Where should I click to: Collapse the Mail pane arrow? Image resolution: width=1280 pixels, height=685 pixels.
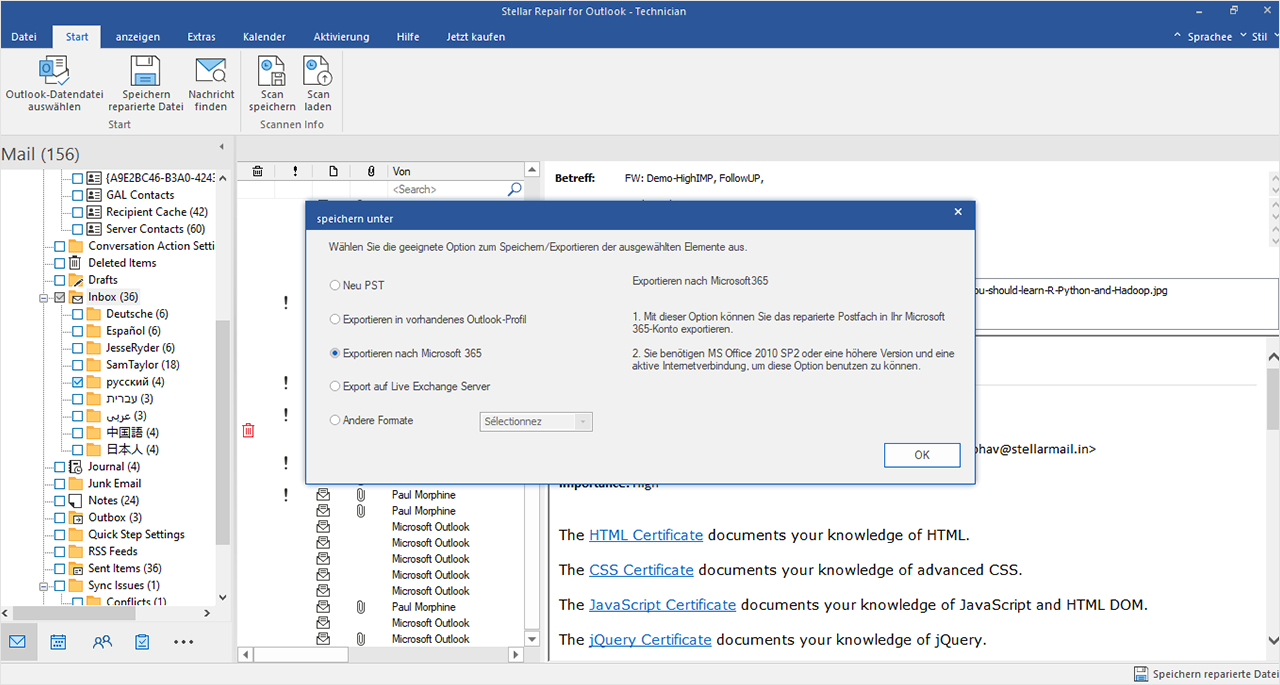pyautogui.click(x=221, y=147)
